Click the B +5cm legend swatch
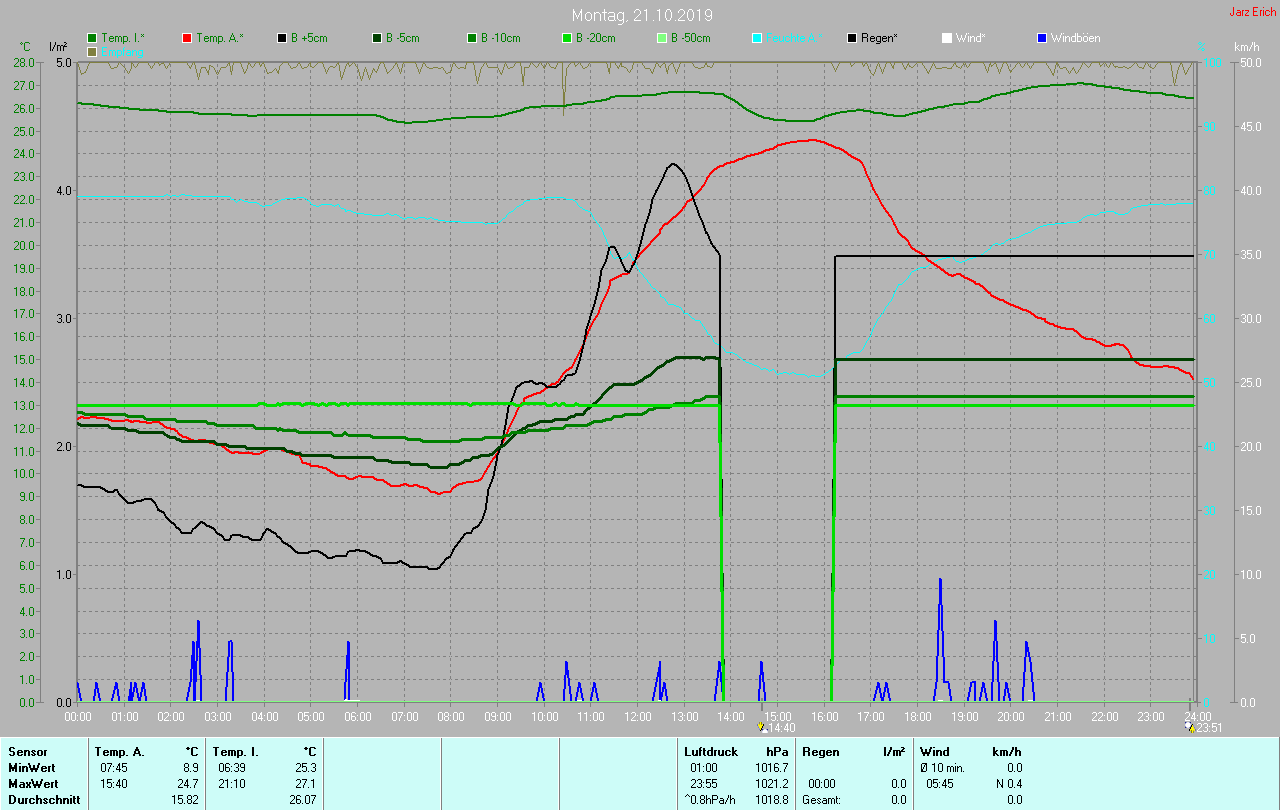 click(282, 38)
